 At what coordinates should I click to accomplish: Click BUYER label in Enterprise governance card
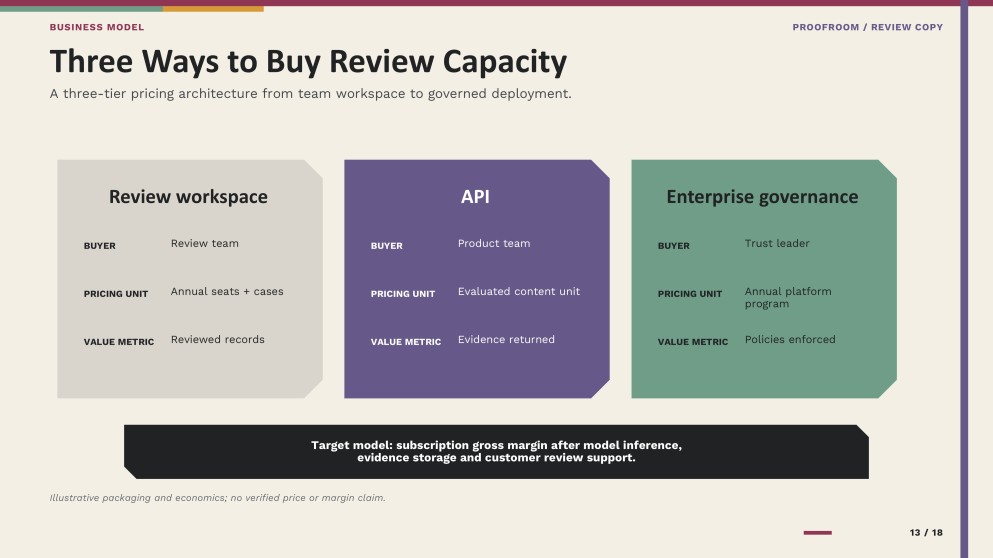[673, 246]
